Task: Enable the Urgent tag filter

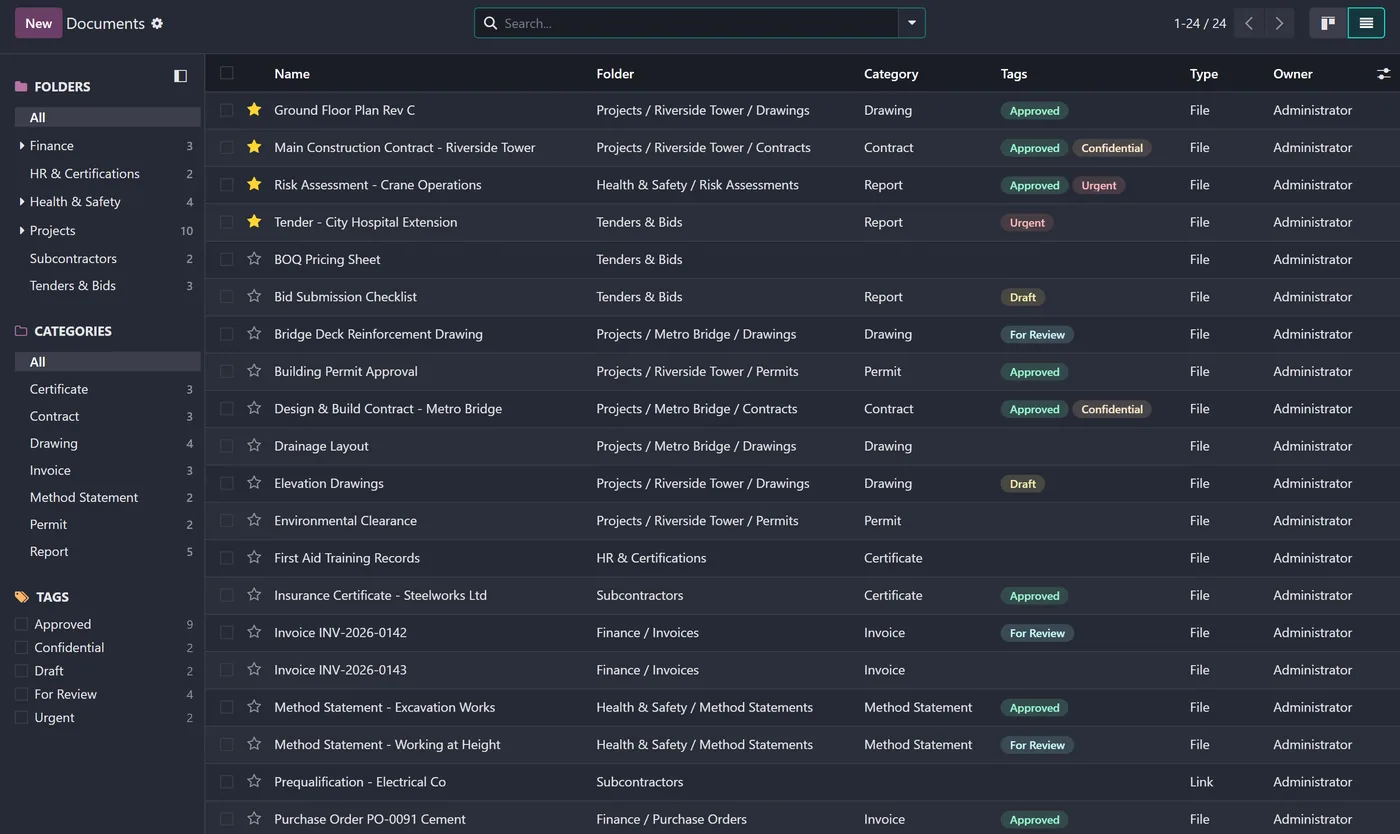Action: coord(21,717)
